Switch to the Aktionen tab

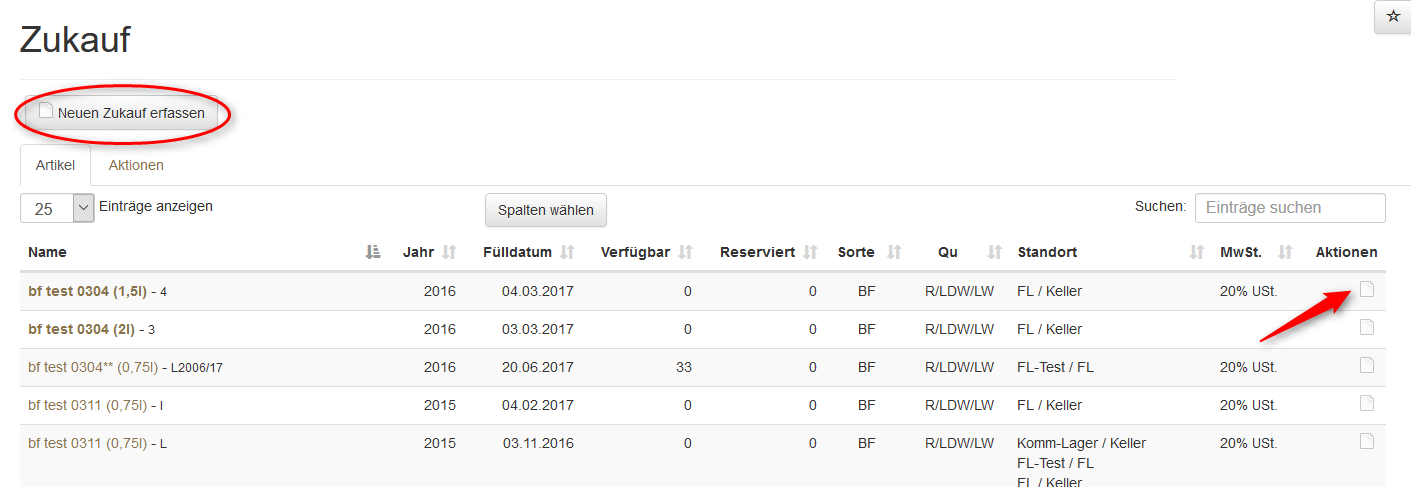point(136,165)
